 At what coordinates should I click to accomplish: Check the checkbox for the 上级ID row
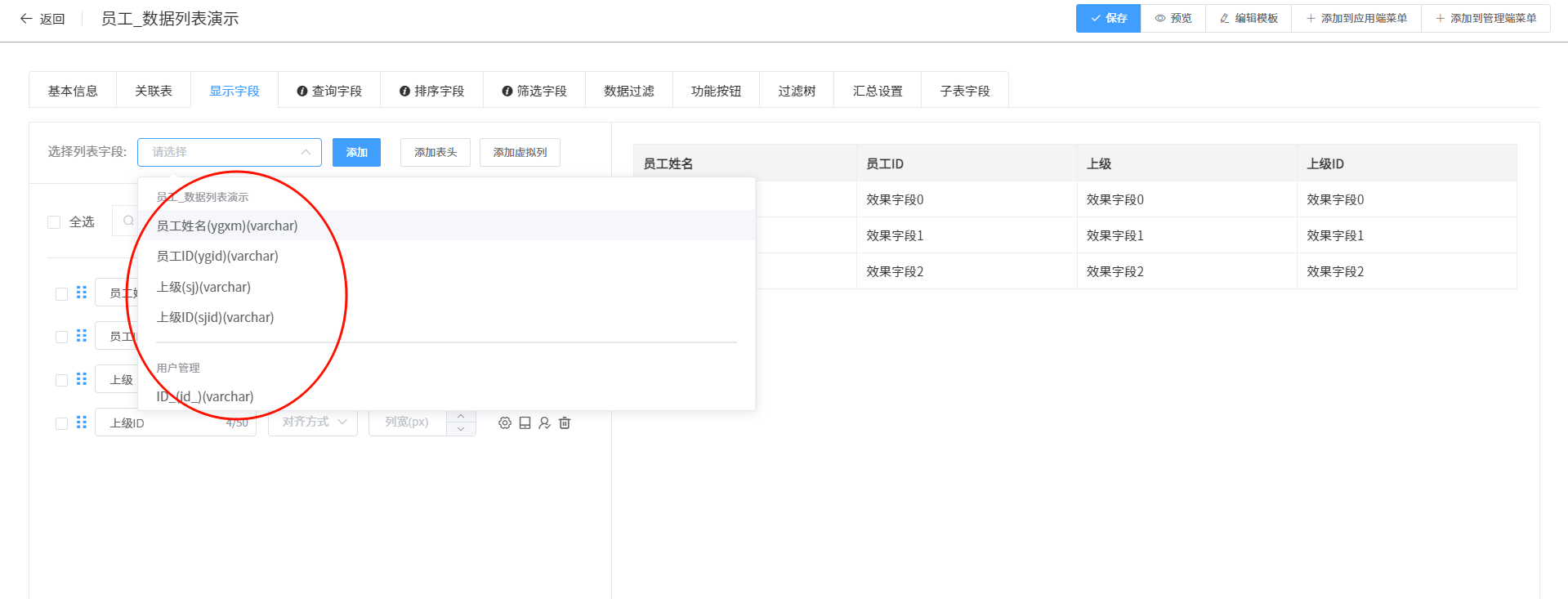coord(61,423)
